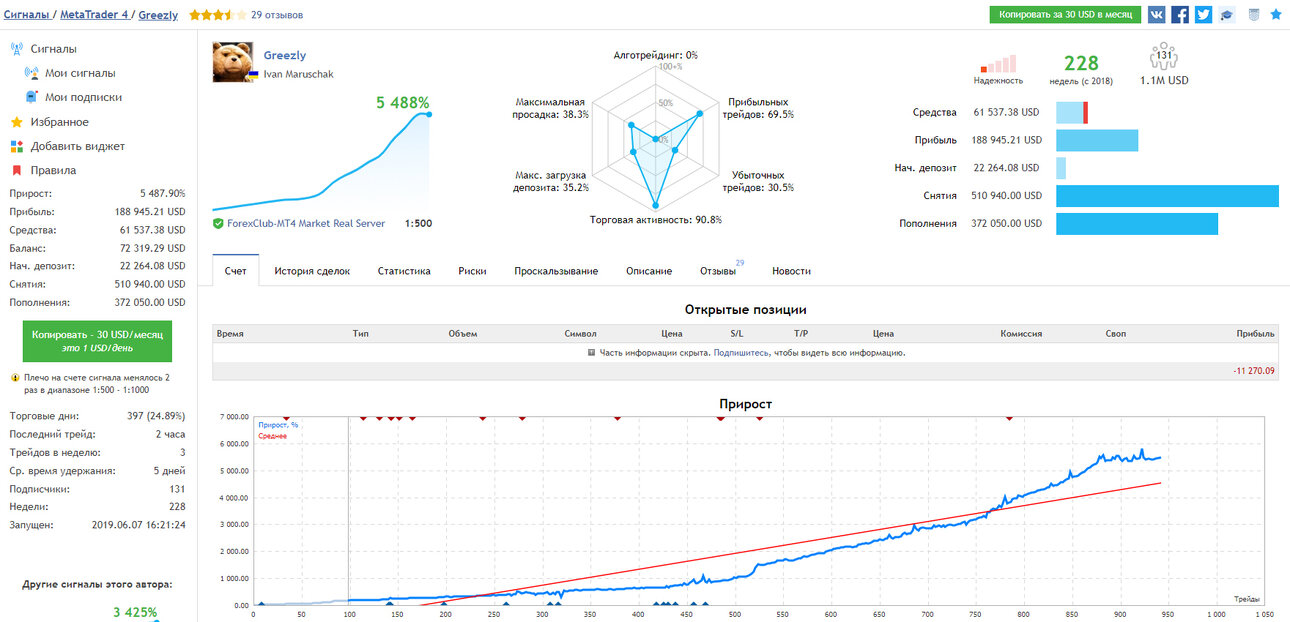Sort positions by Время column

coord(230,334)
